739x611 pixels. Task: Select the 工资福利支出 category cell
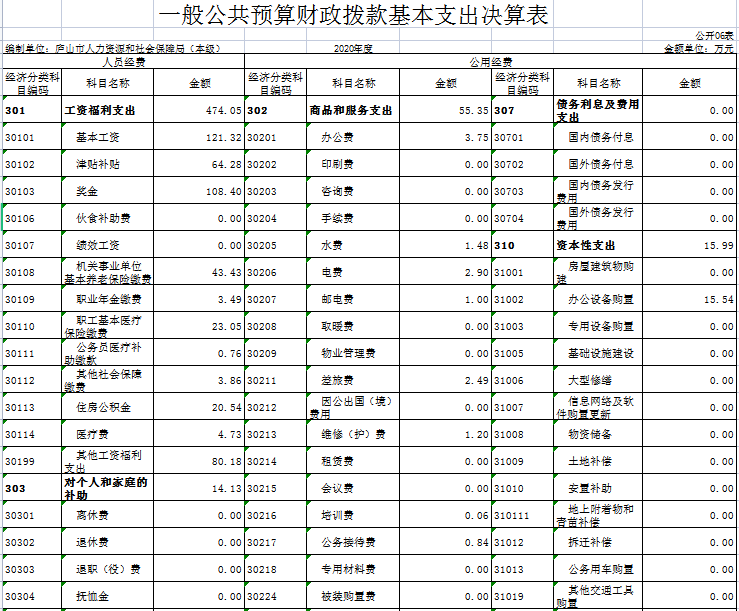point(106,110)
